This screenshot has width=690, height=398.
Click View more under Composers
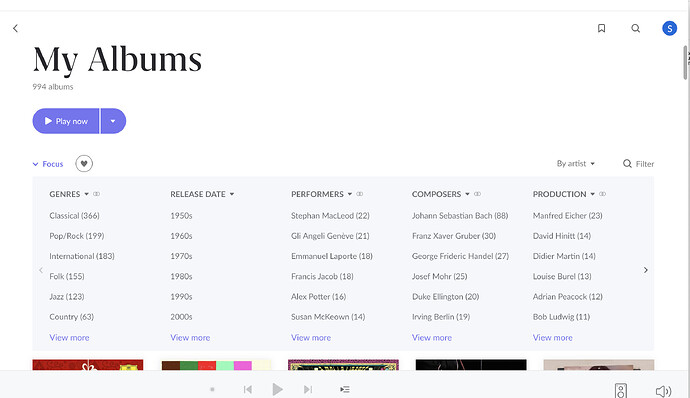pyautogui.click(x=432, y=338)
